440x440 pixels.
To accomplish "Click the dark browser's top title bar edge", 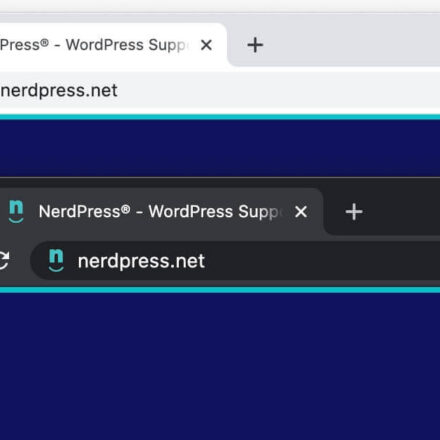I will (220, 182).
